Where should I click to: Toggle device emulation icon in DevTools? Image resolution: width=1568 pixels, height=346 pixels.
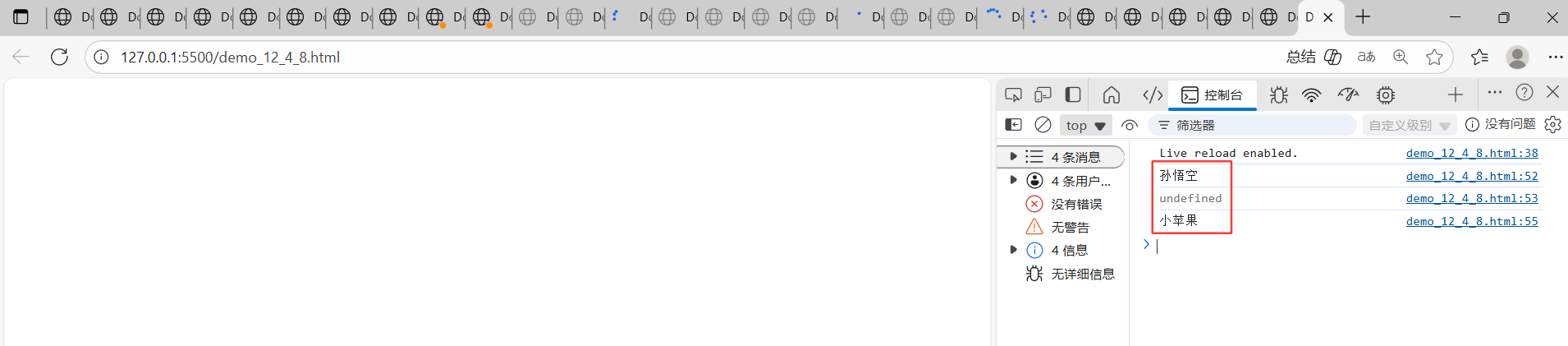tap(1043, 95)
